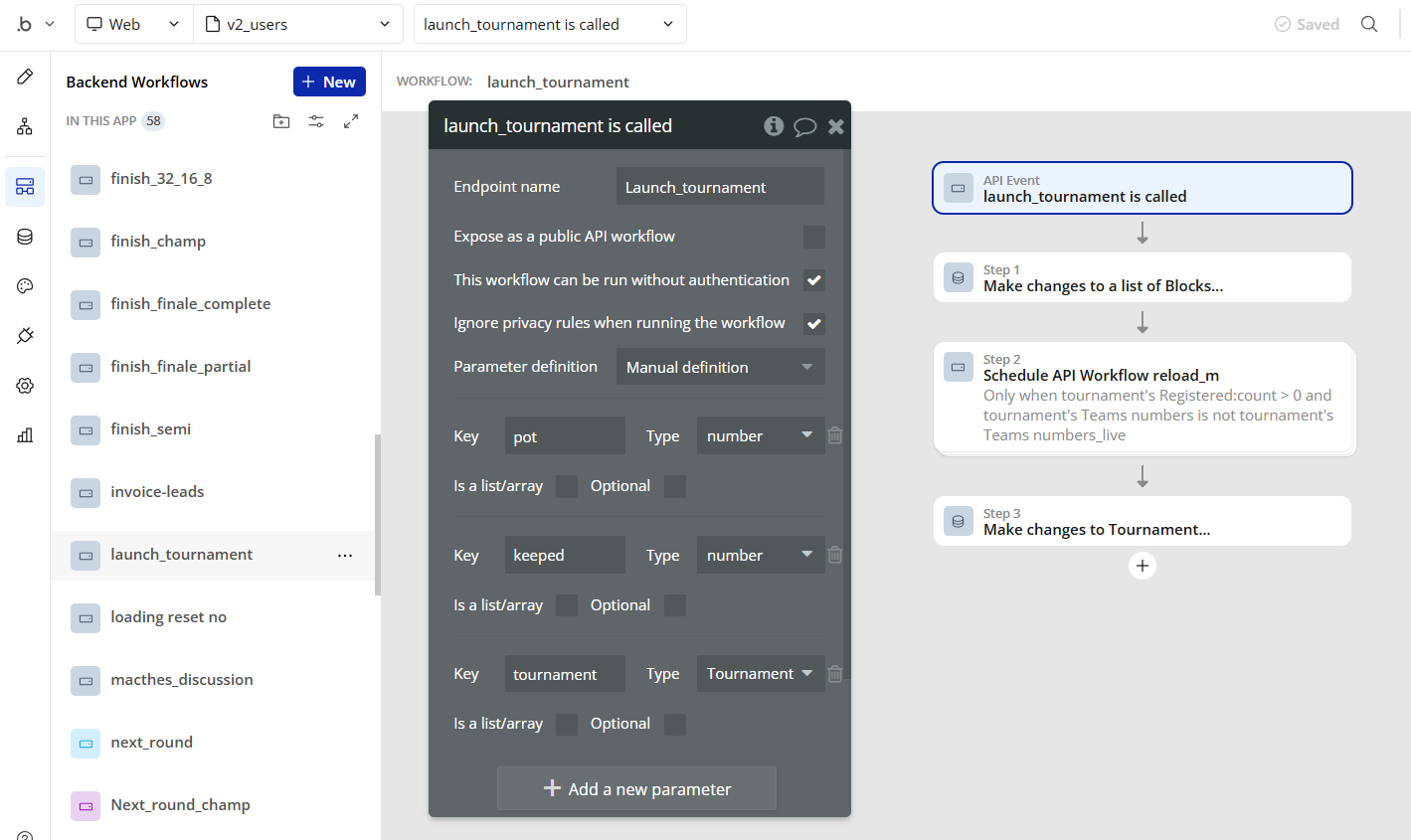The image size is (1411, 840).
Task: Delete the pot parameter trash icon
Action: [x=835, y=435]
